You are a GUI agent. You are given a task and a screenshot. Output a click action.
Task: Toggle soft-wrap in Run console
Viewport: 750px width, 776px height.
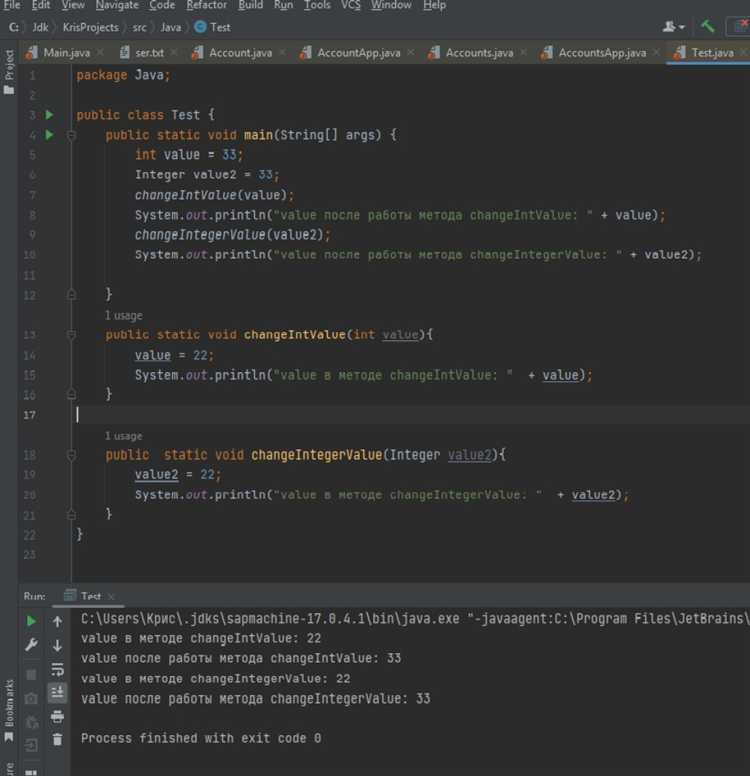tap(57, 669)
